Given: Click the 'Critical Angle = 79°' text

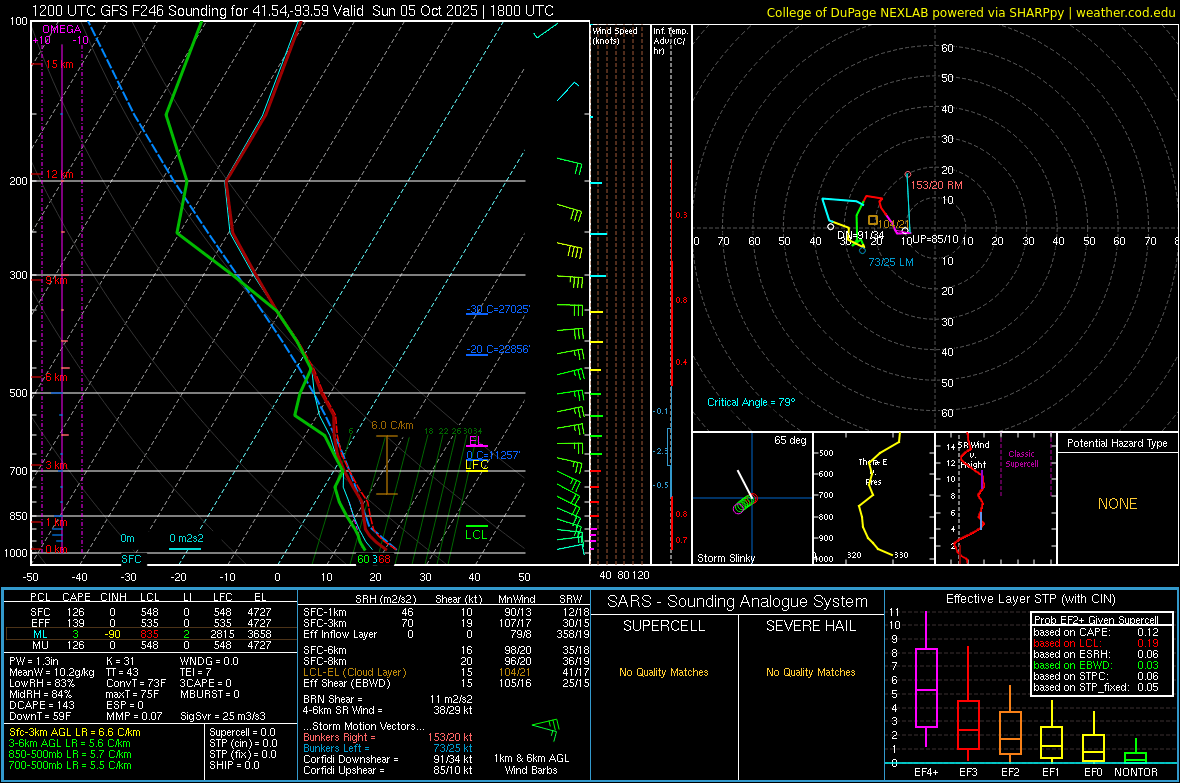Looking at the screenshot, I should pyautogui.click(x=751, y=402).
